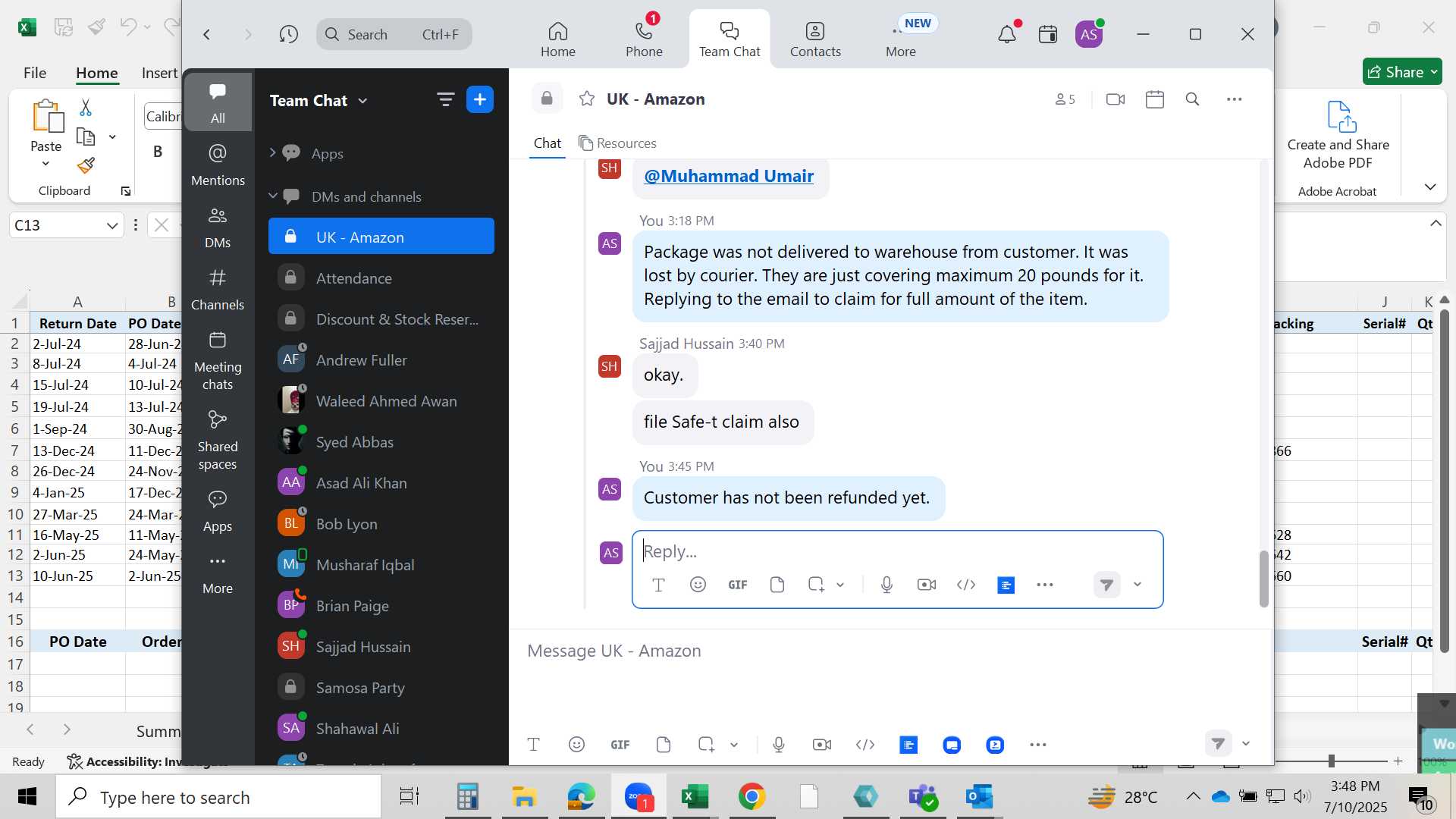This screenshot has width=1456, height=819.
Task: Open Channels section in sidebar
Action: pos(218,289)
